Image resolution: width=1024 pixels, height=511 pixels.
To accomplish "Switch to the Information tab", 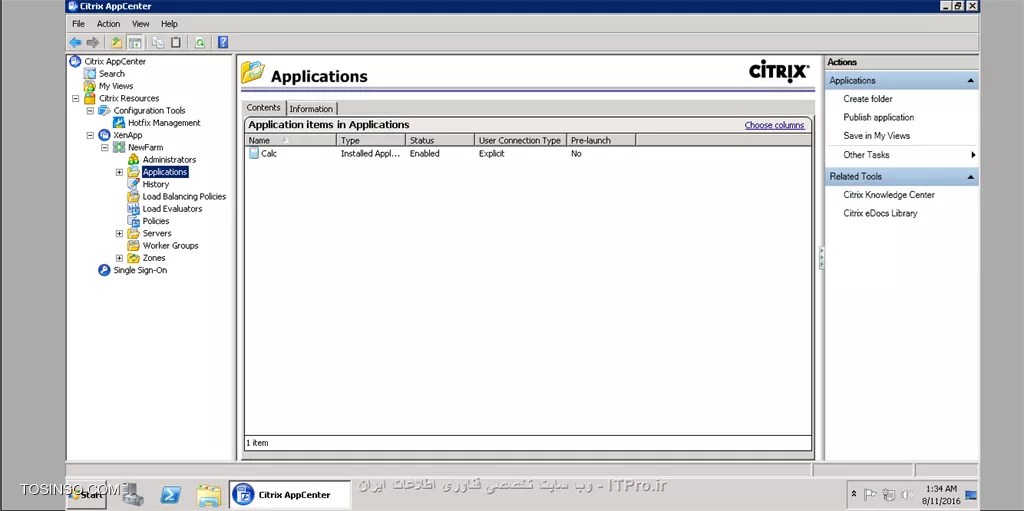I will tap(311, 108).
